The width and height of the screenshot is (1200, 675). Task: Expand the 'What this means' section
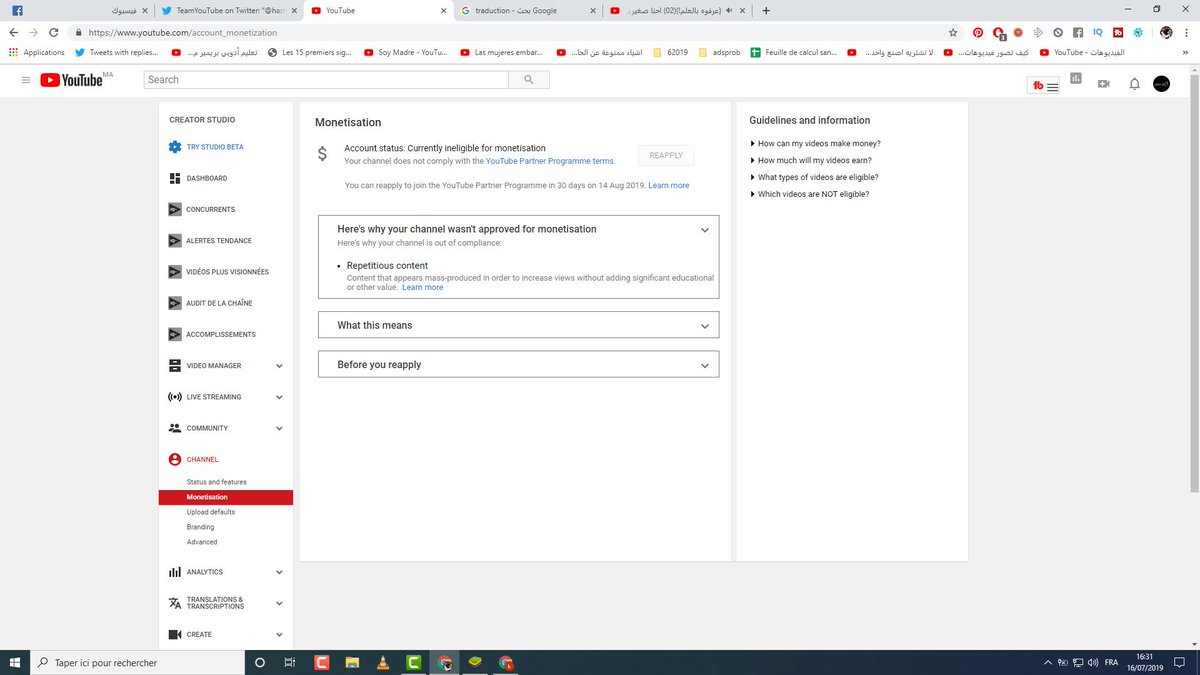point(705,326)
